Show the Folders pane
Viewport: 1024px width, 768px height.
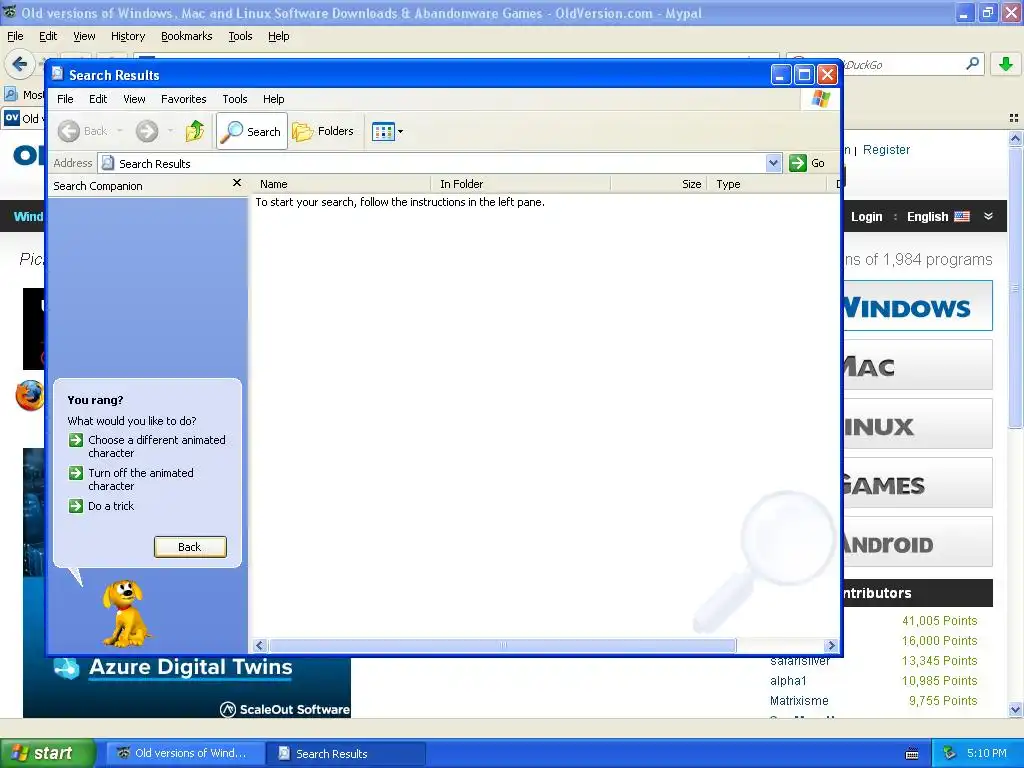point(323,131)
